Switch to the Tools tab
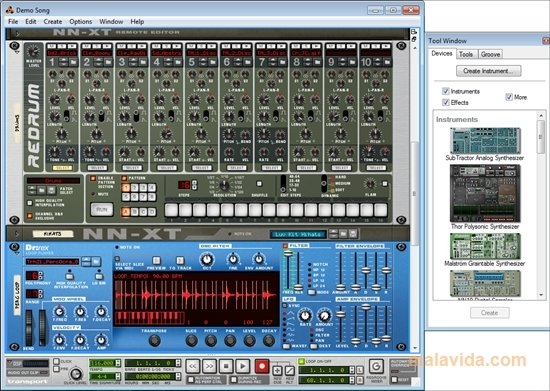Image resolution: width=550 pixels, height=391 pixels. pyautogui.click(x=467, y=54)
